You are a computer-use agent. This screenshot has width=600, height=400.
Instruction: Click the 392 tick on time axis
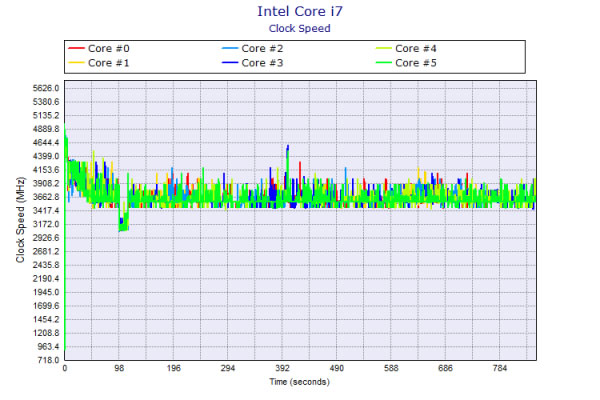pyautogui.click(x=282, y=368)
